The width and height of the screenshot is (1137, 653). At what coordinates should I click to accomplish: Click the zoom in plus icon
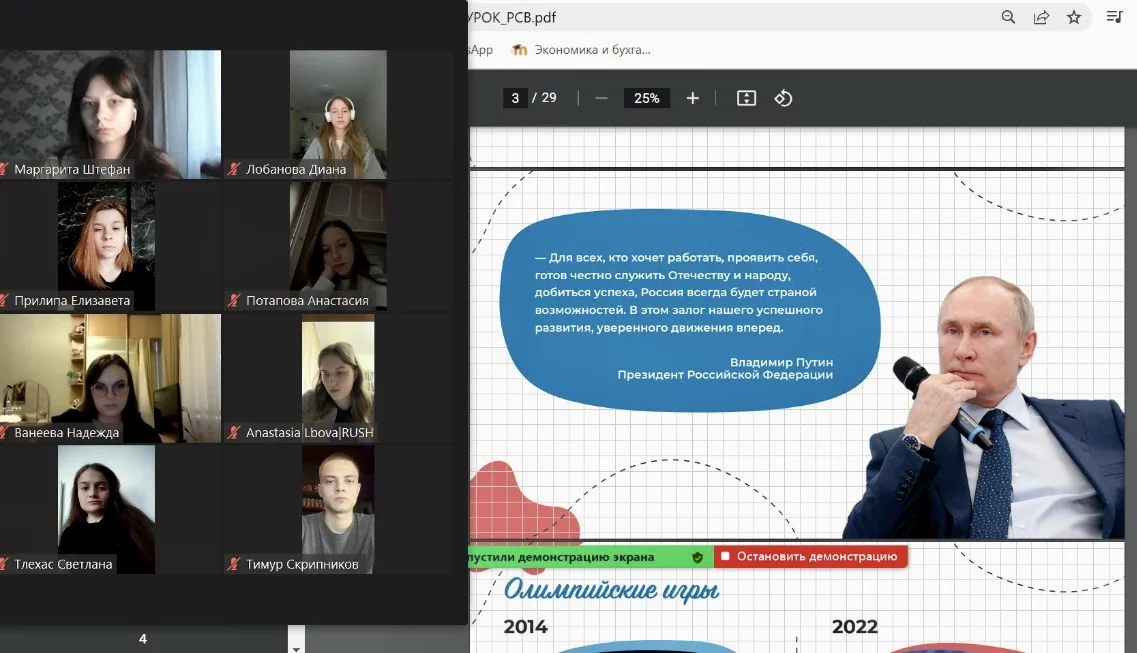coord(692,99)
